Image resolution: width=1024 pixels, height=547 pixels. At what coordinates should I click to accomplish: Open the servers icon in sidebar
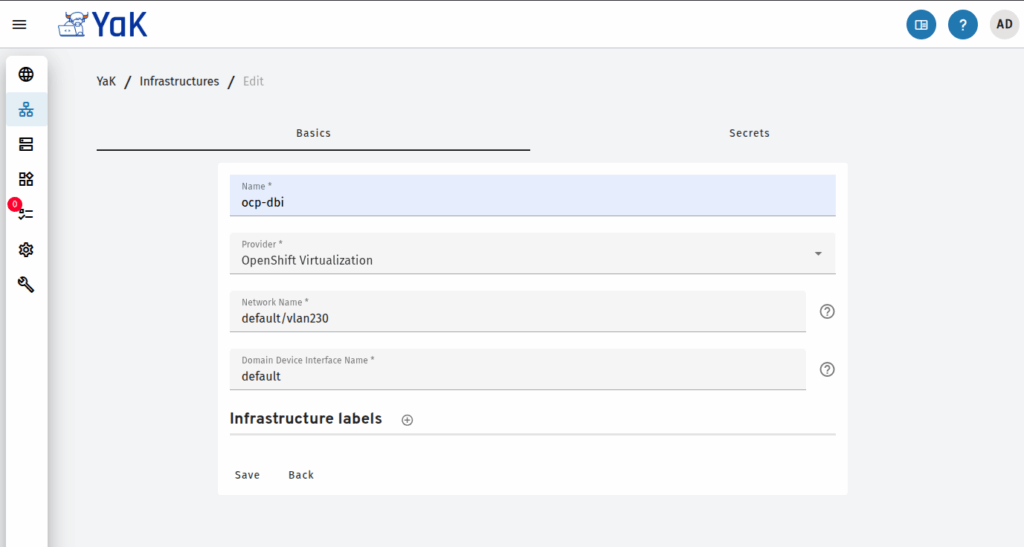[x=26, y=144]
